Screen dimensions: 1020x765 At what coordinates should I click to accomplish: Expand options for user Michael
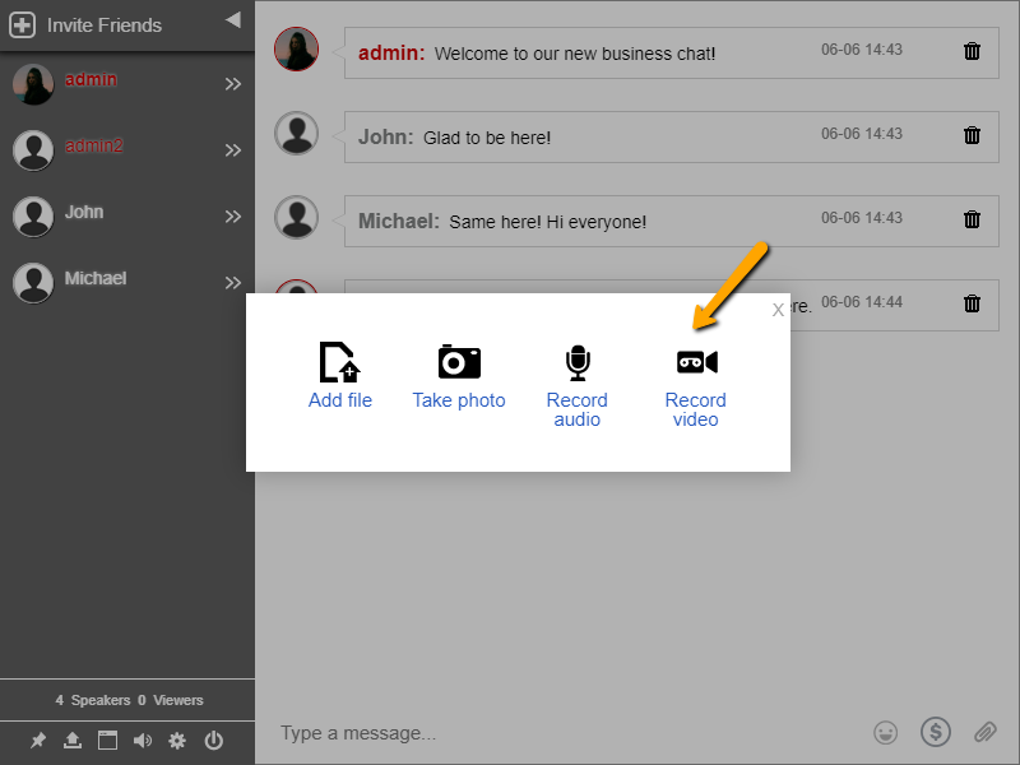point(233,282)
